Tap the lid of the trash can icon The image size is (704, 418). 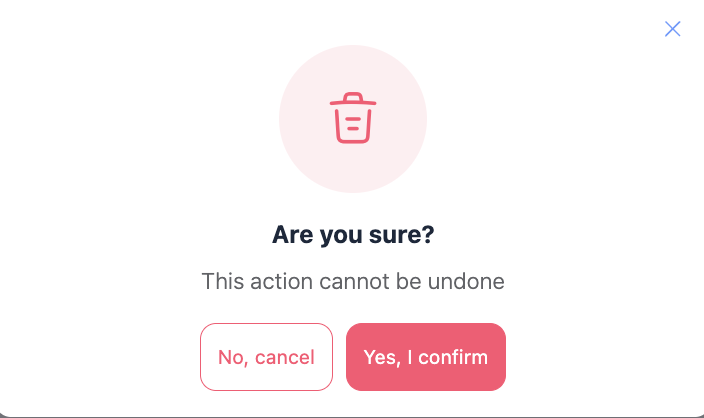[x=353, y=100]
